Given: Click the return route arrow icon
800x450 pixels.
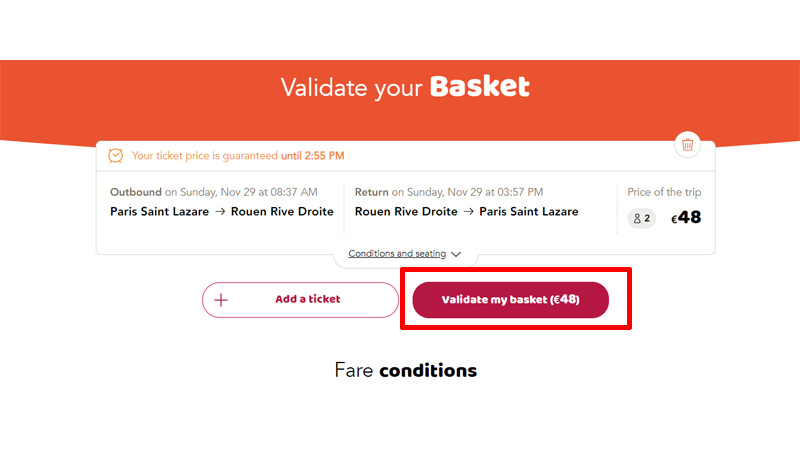Looking at the screenshot, I should (x=468, y=211).
